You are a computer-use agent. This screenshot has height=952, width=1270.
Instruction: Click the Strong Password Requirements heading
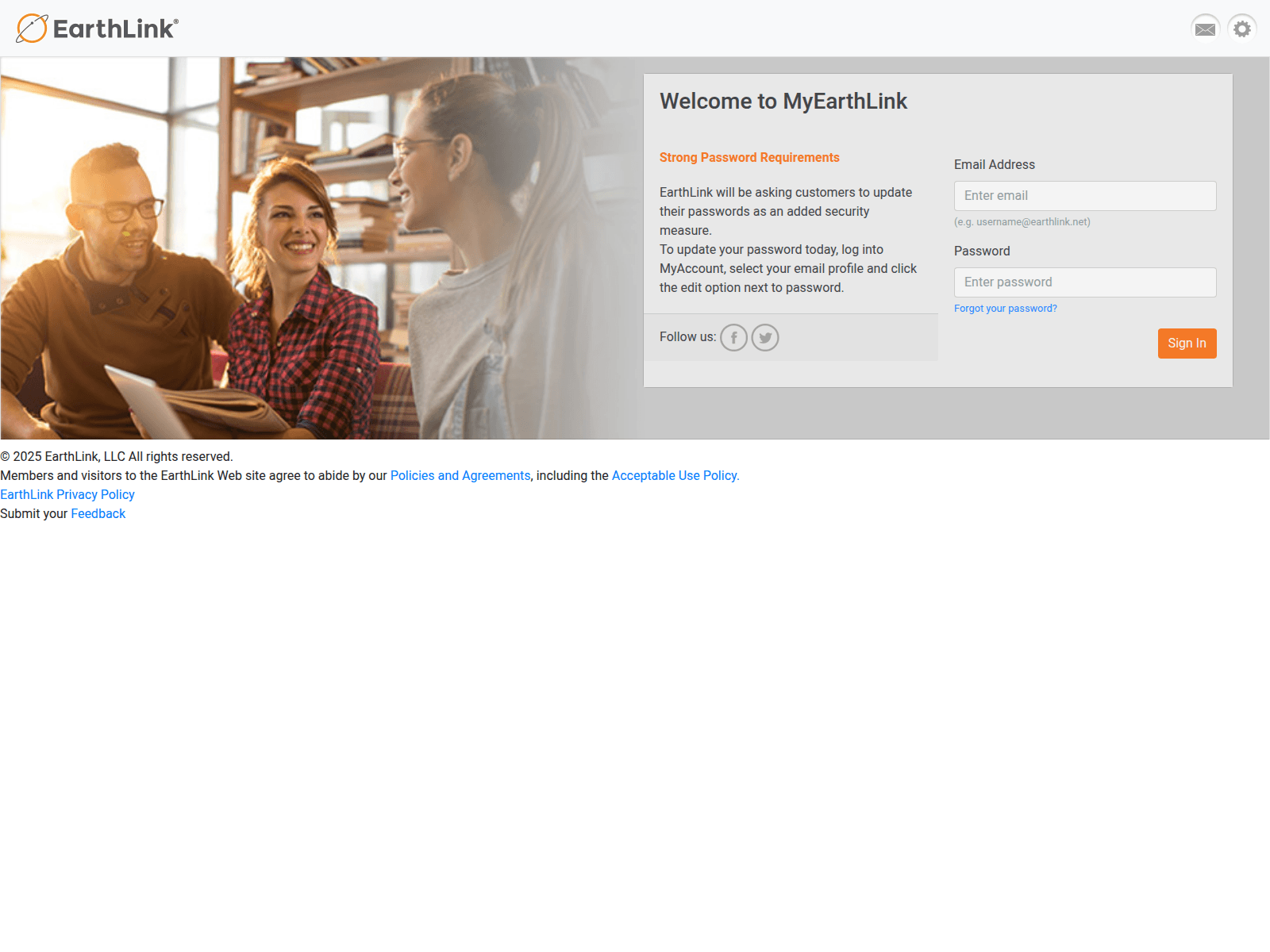coord(749,158)
